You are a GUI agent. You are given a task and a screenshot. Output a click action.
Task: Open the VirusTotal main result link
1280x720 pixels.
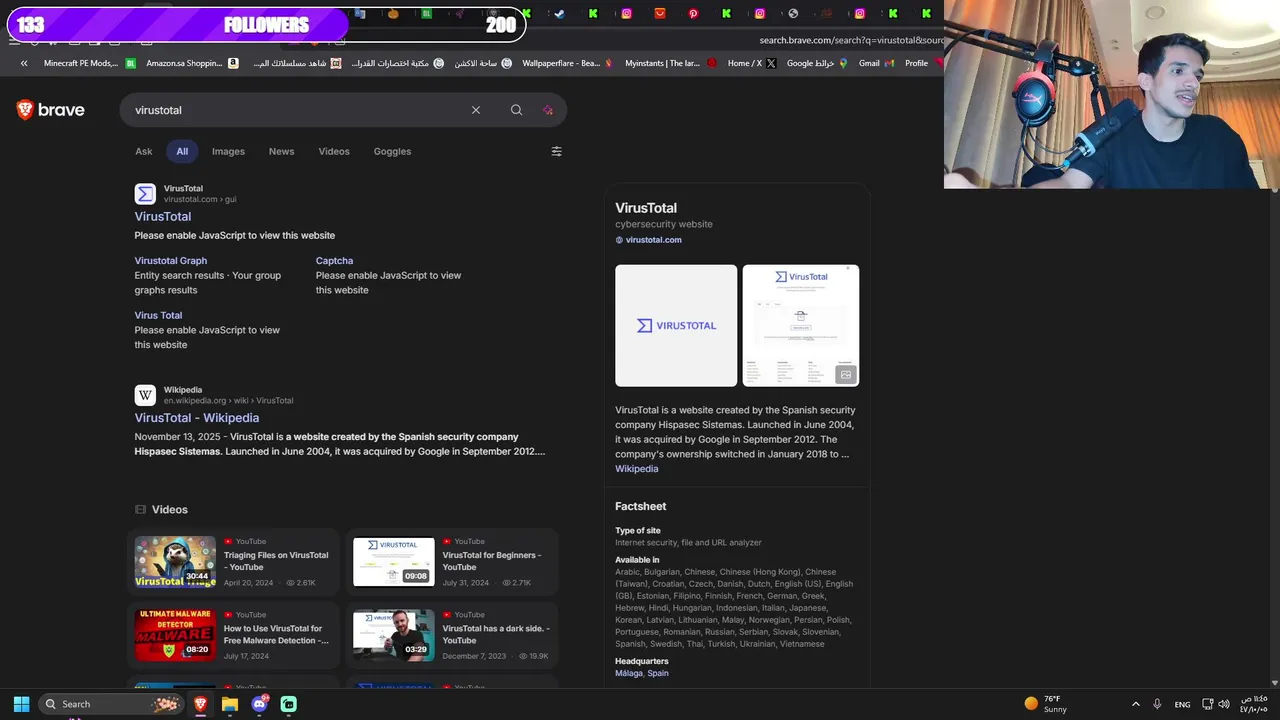click(x=163, y=216)
